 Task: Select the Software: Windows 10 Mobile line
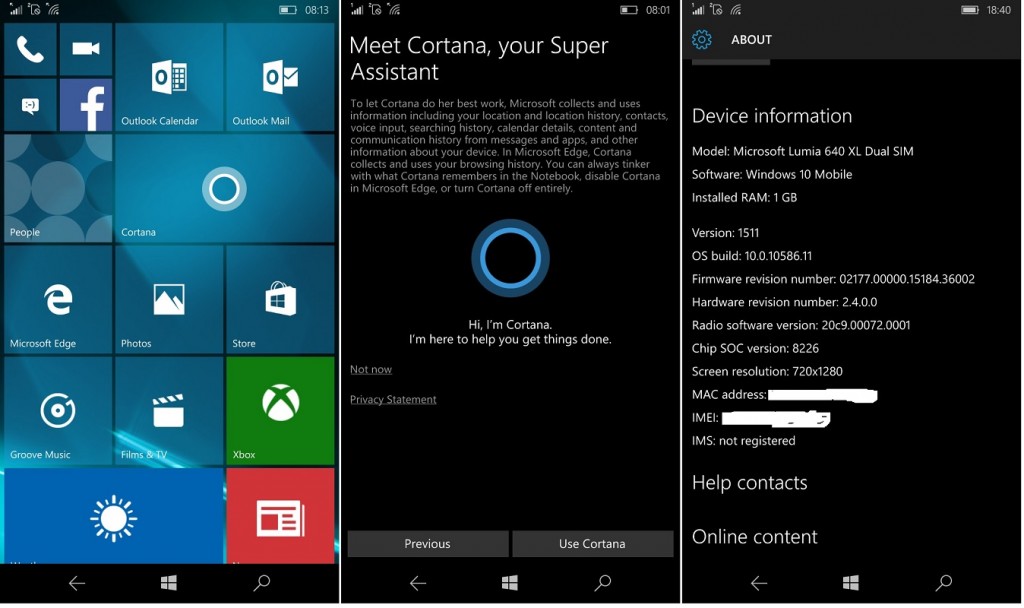(x=772, y=174)
